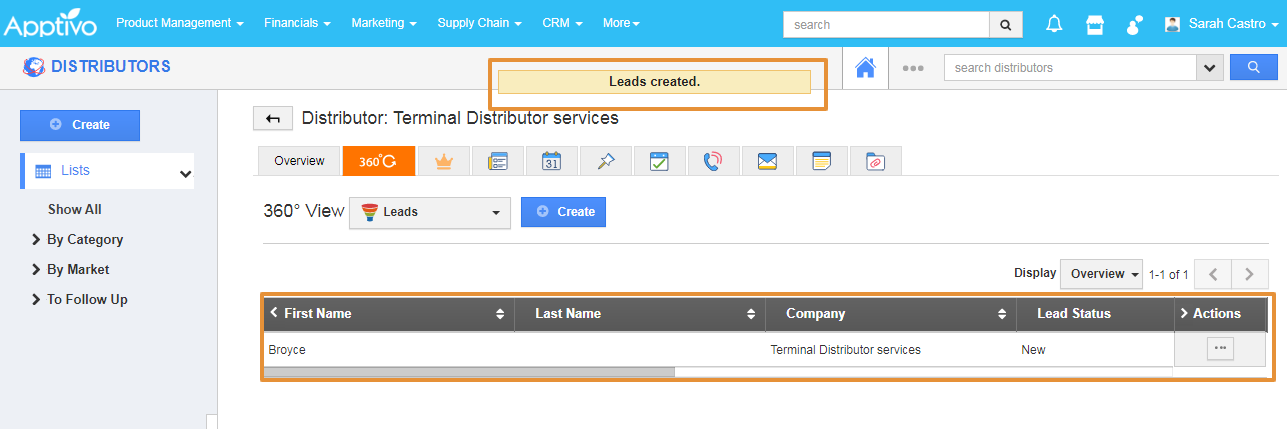
Task: Click the Create button beside Leads
Action: pyautogui.click(x=563, y=212)
